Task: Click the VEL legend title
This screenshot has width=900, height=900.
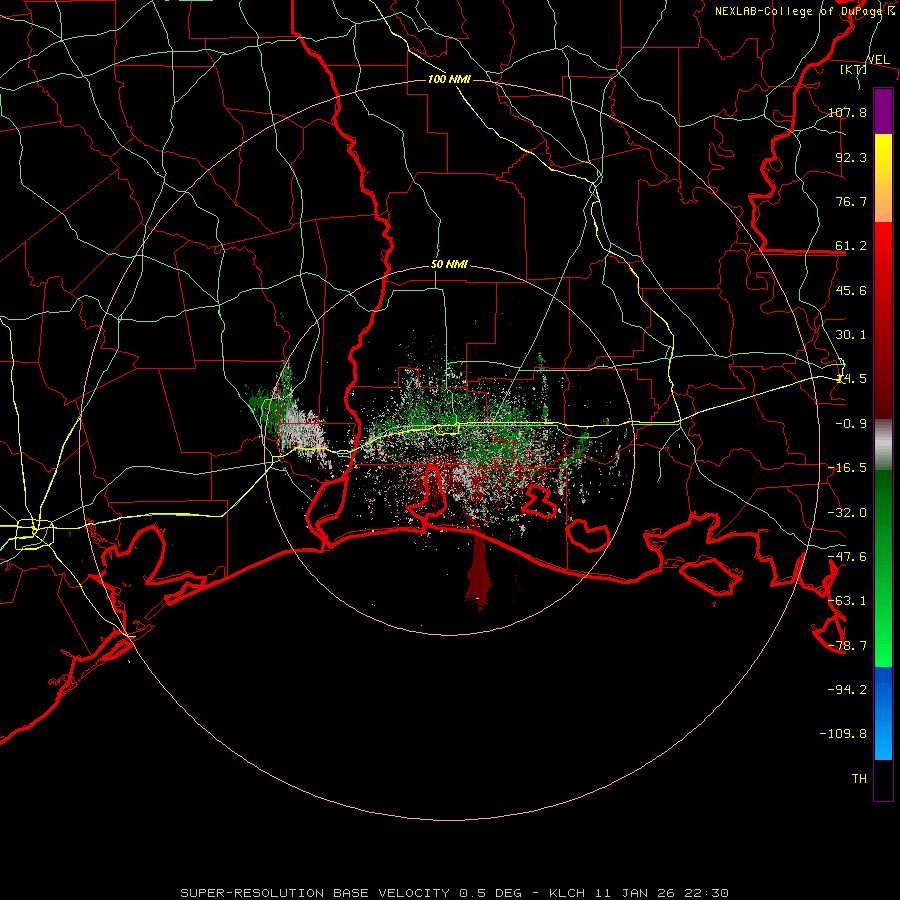Action: (x=878, y=60)
